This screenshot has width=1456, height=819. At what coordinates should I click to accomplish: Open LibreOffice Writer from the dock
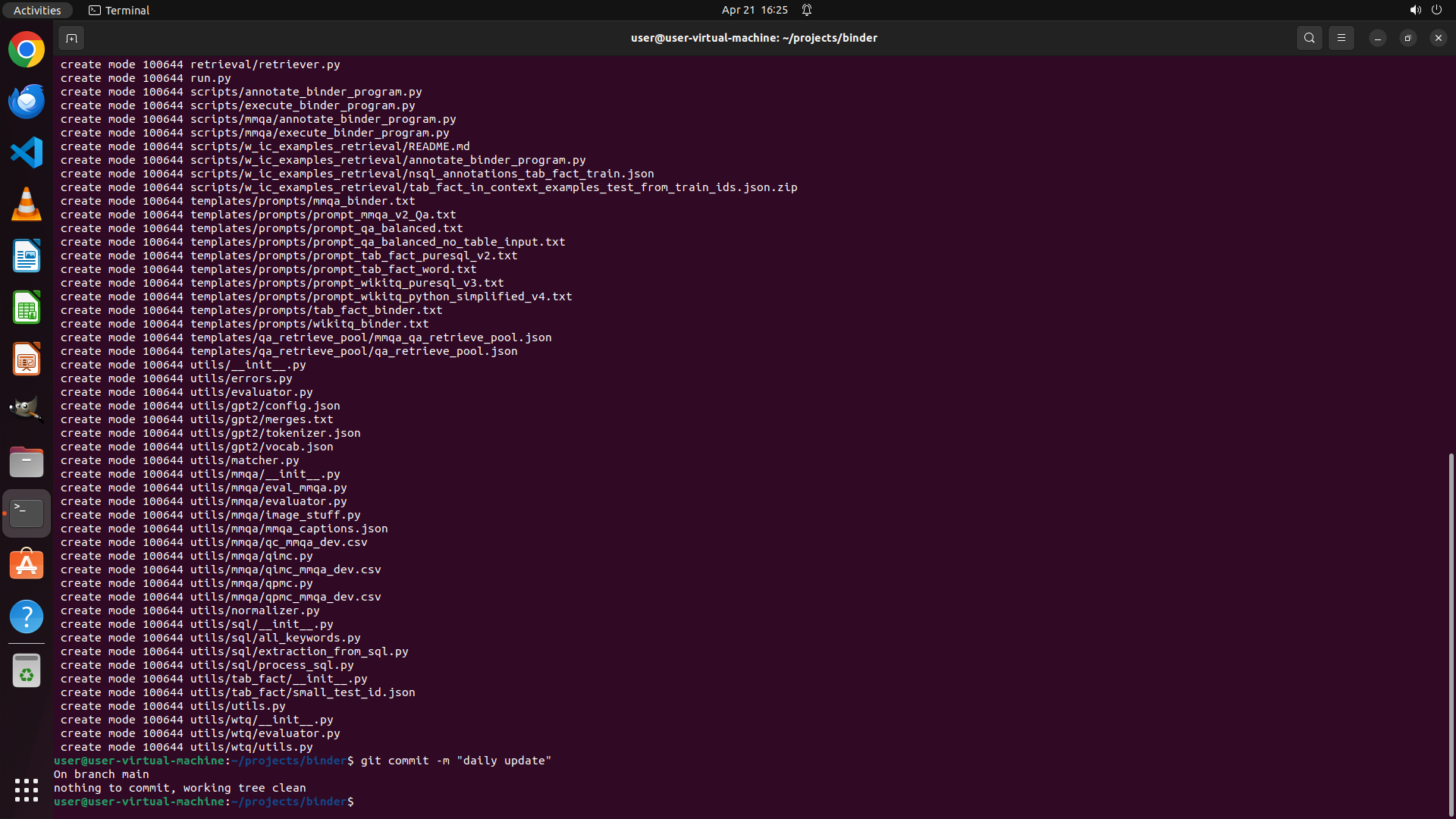point(27,256)
